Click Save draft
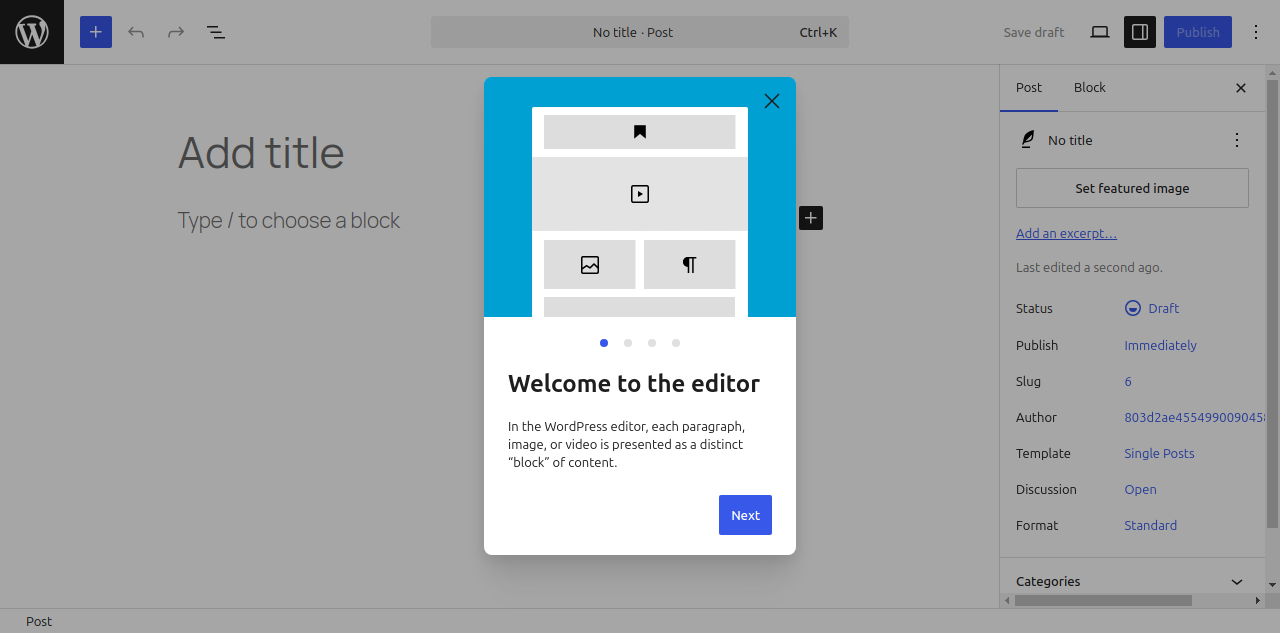This screenshot has width=1280, height=633. [x=1034, y=32]
